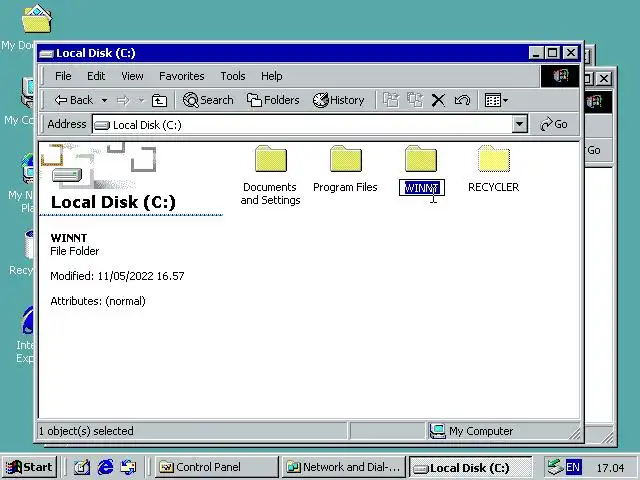
Task: Minimize the Local Disk (C:) window
Action: [536, 53]
